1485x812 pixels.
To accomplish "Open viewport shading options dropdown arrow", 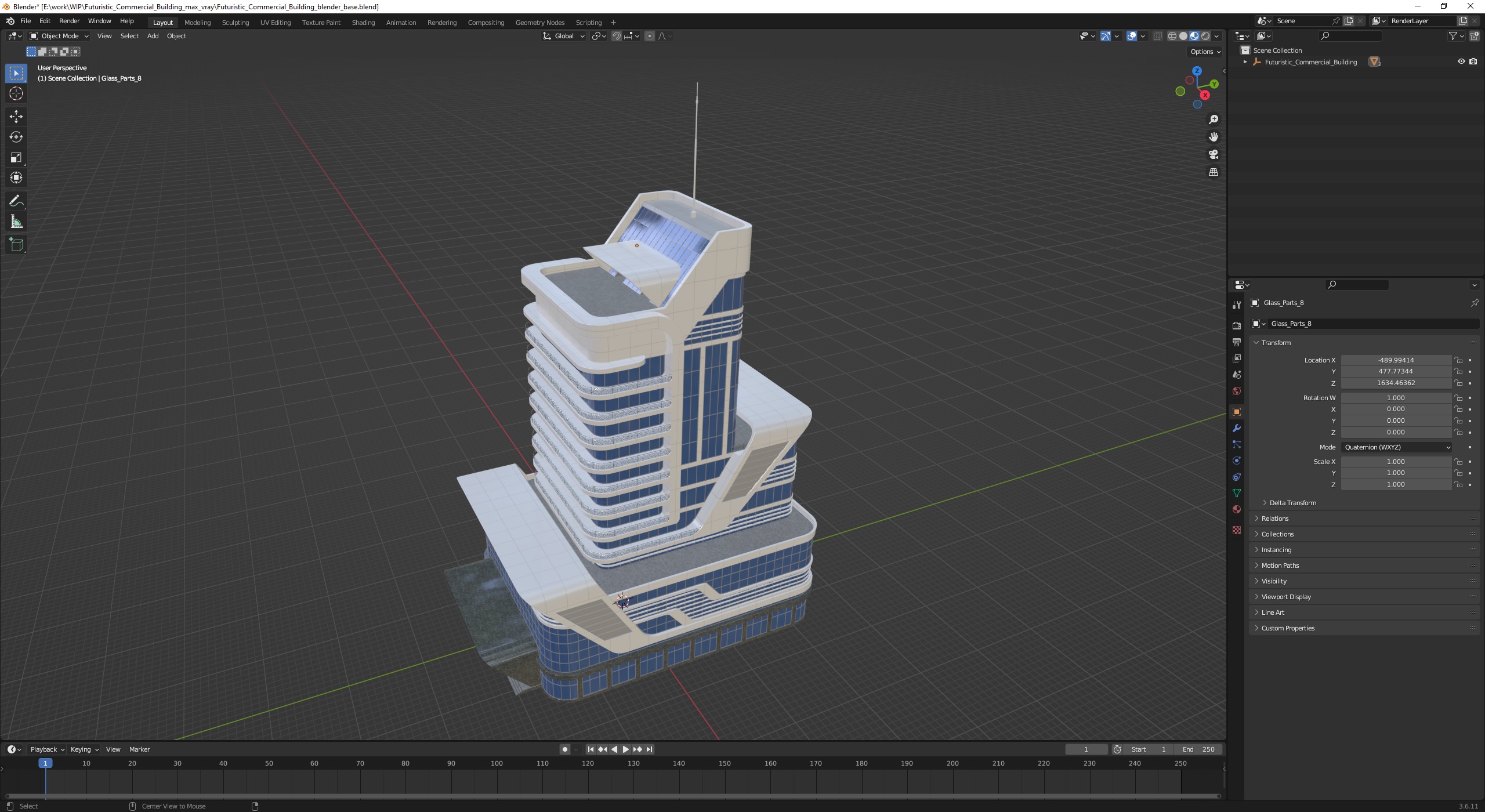I will pos(1217,36).
